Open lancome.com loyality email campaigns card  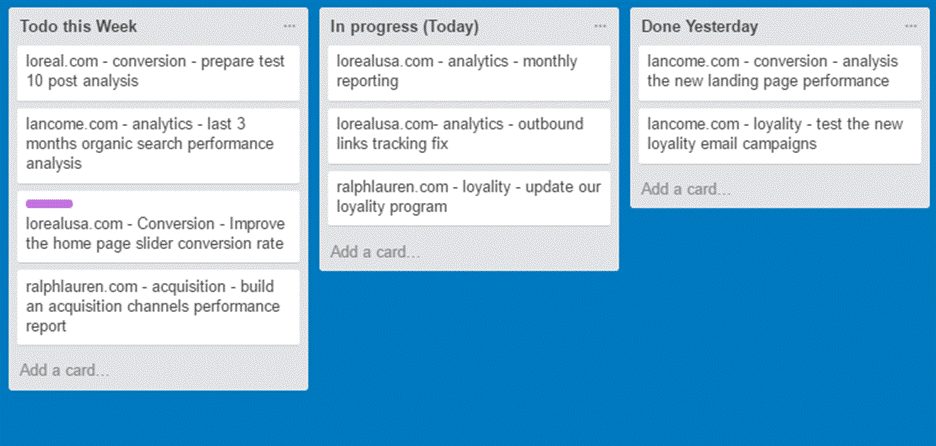(779, 134)
